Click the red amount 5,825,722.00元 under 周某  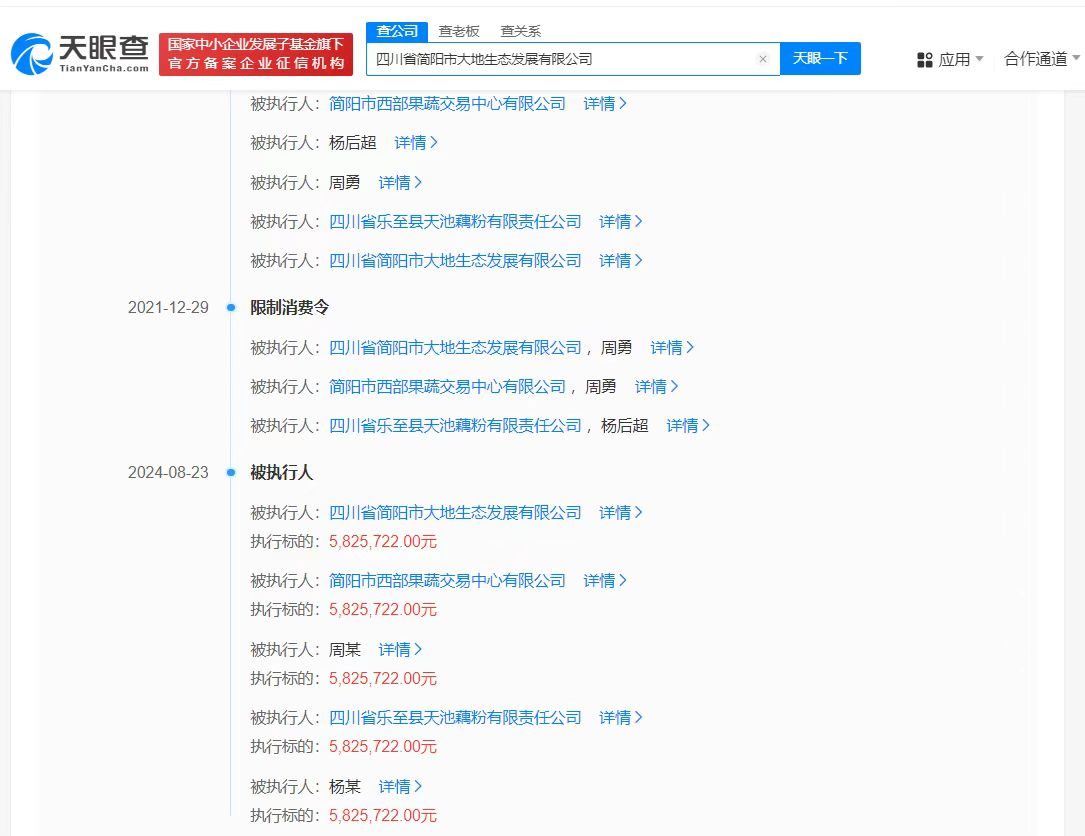coord(382,678)
